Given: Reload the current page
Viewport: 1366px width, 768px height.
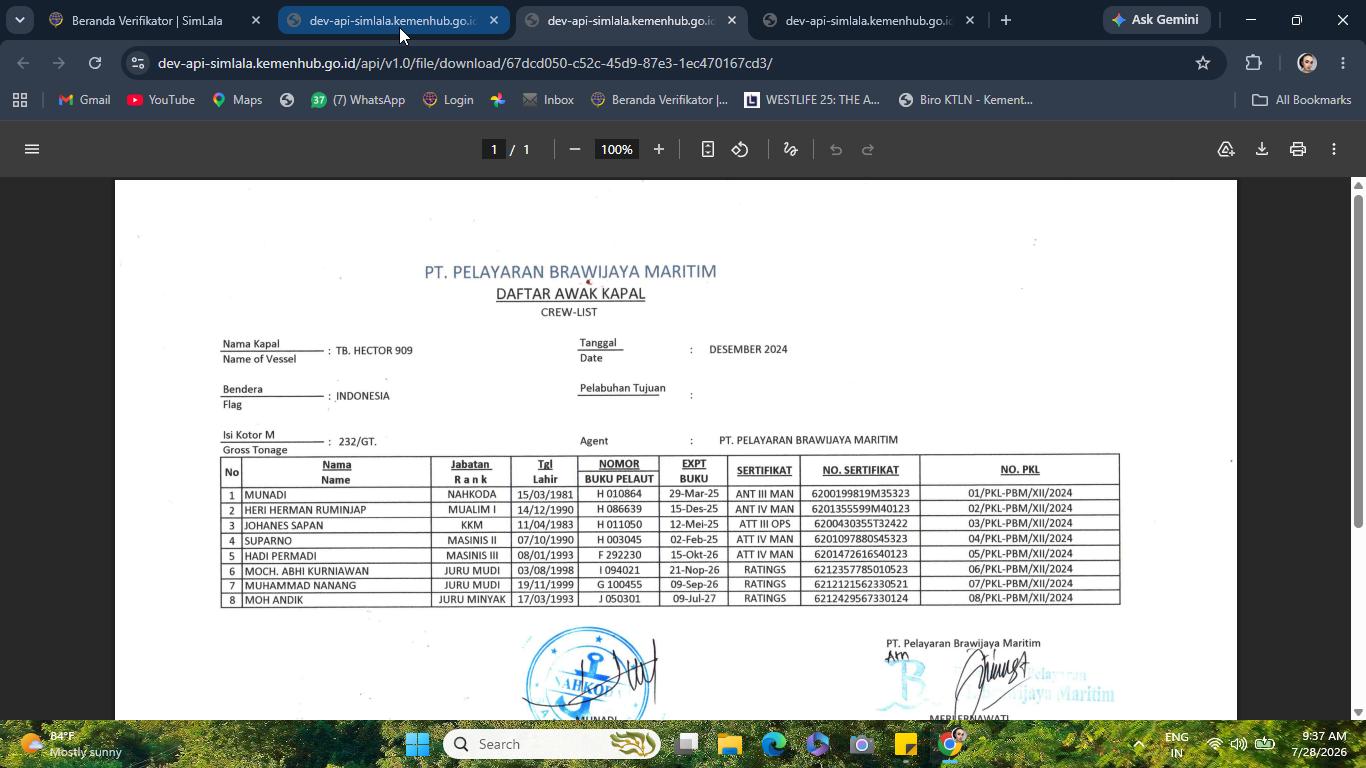Looking at the screenshot, I should click(x=95, y=63).
